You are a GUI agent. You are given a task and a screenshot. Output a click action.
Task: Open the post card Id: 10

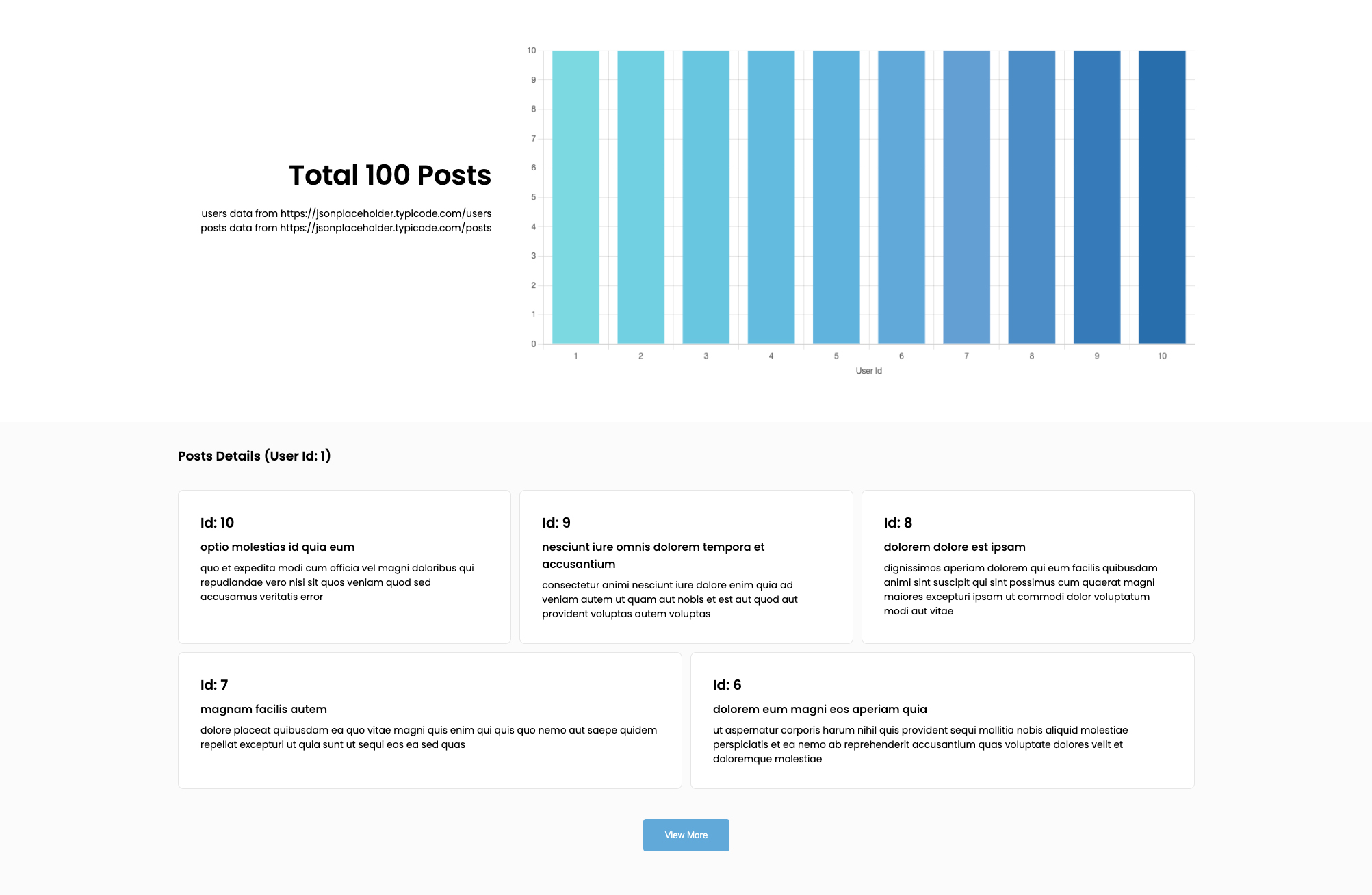coord(344,567)
